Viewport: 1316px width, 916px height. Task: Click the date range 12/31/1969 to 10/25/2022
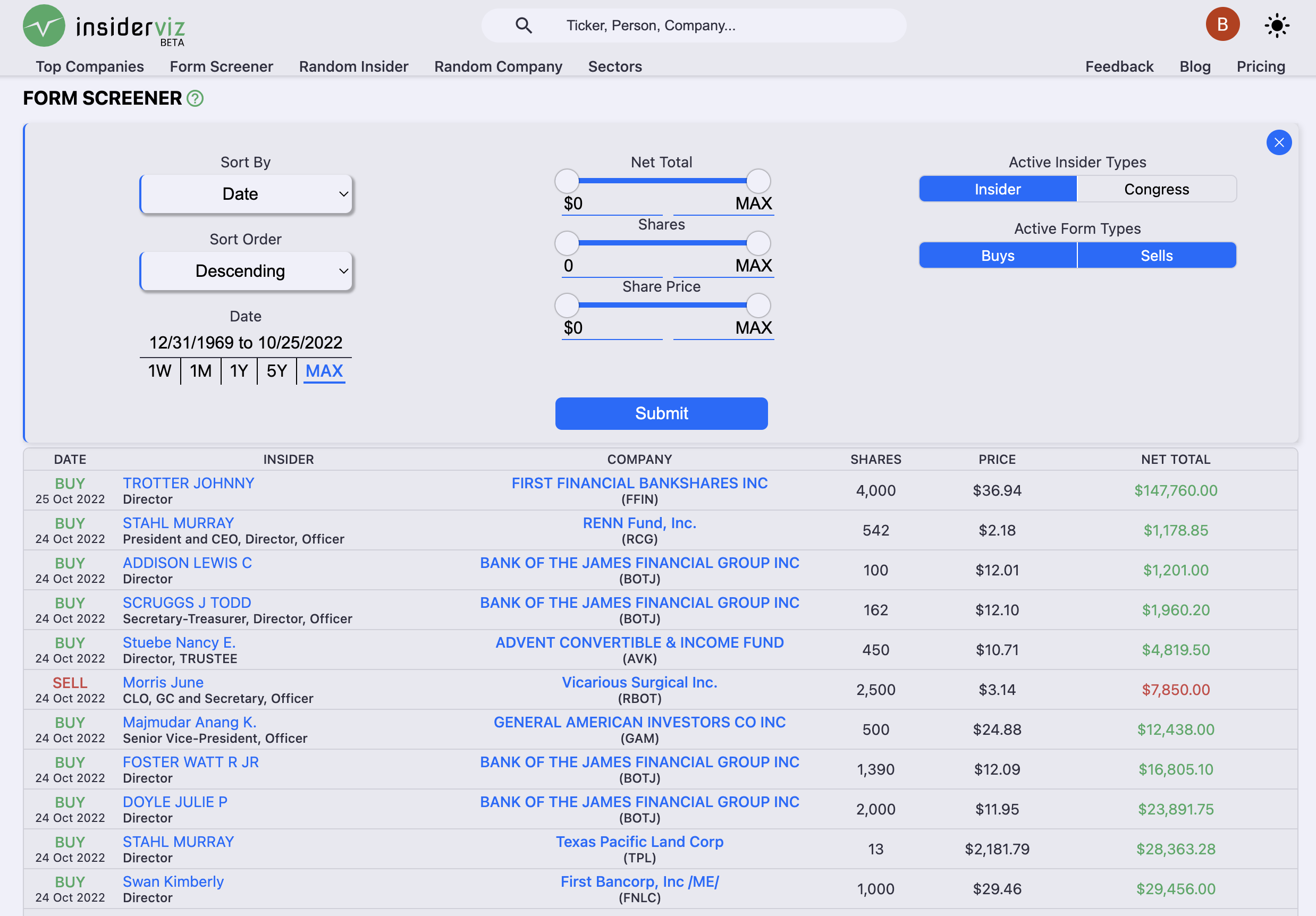coord(246,343)
